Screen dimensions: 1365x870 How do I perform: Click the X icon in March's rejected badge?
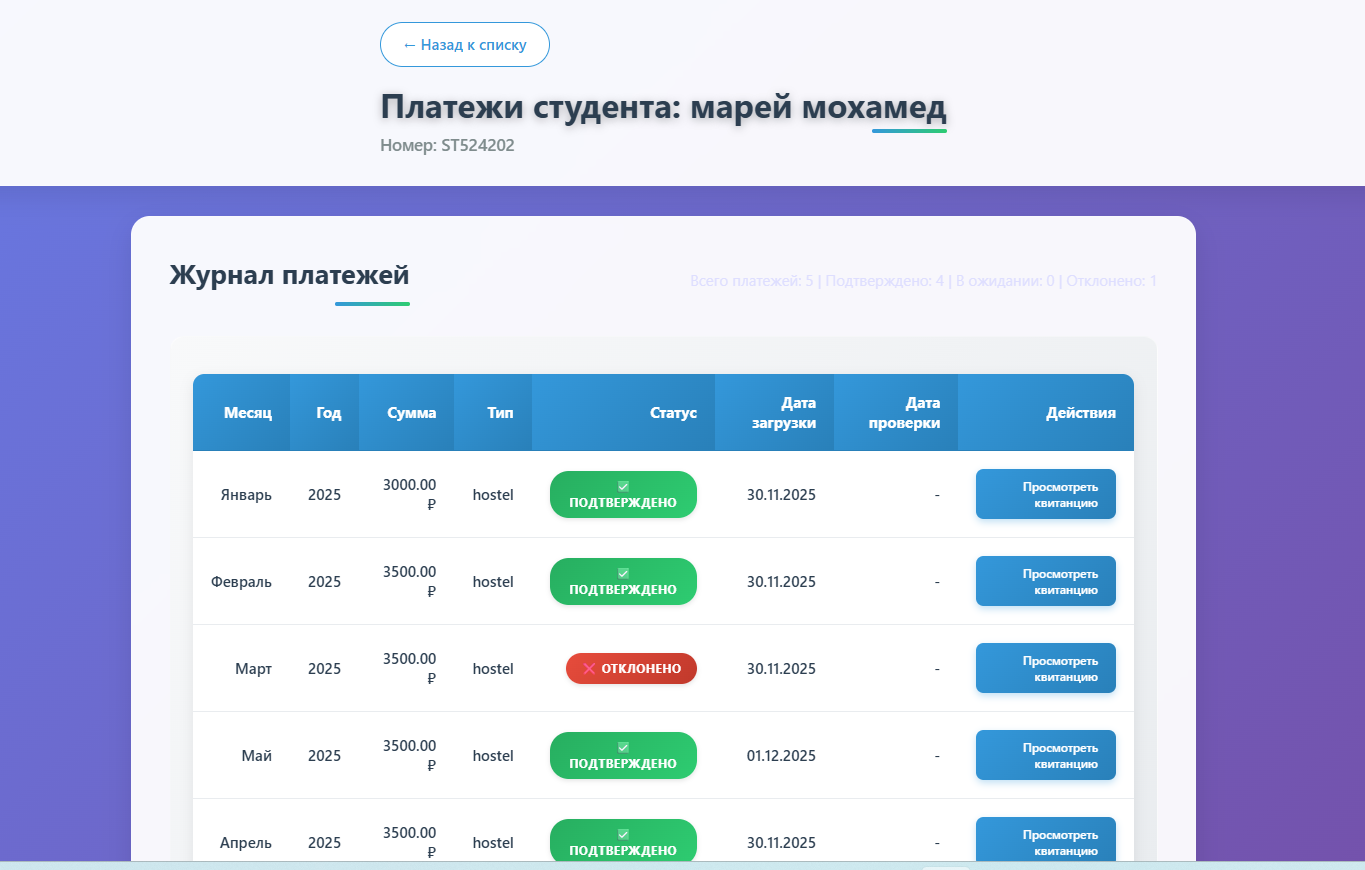click(588, 668)
